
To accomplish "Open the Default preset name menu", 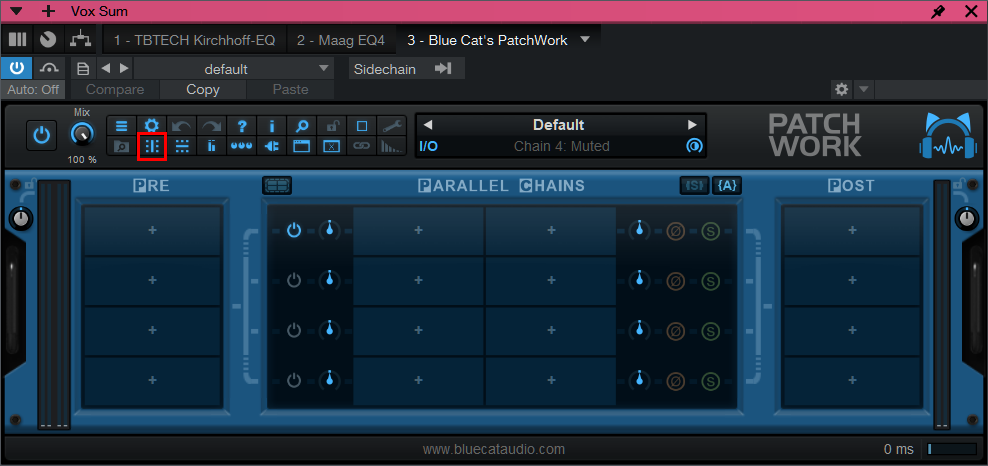I will (x=559, y=125).
